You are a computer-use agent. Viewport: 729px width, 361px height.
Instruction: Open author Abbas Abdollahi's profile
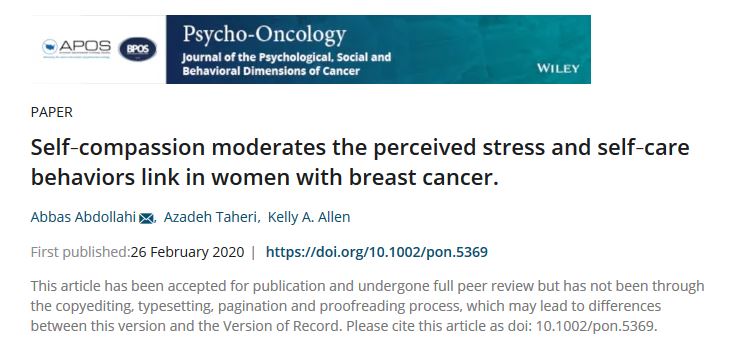click(83, 217)
